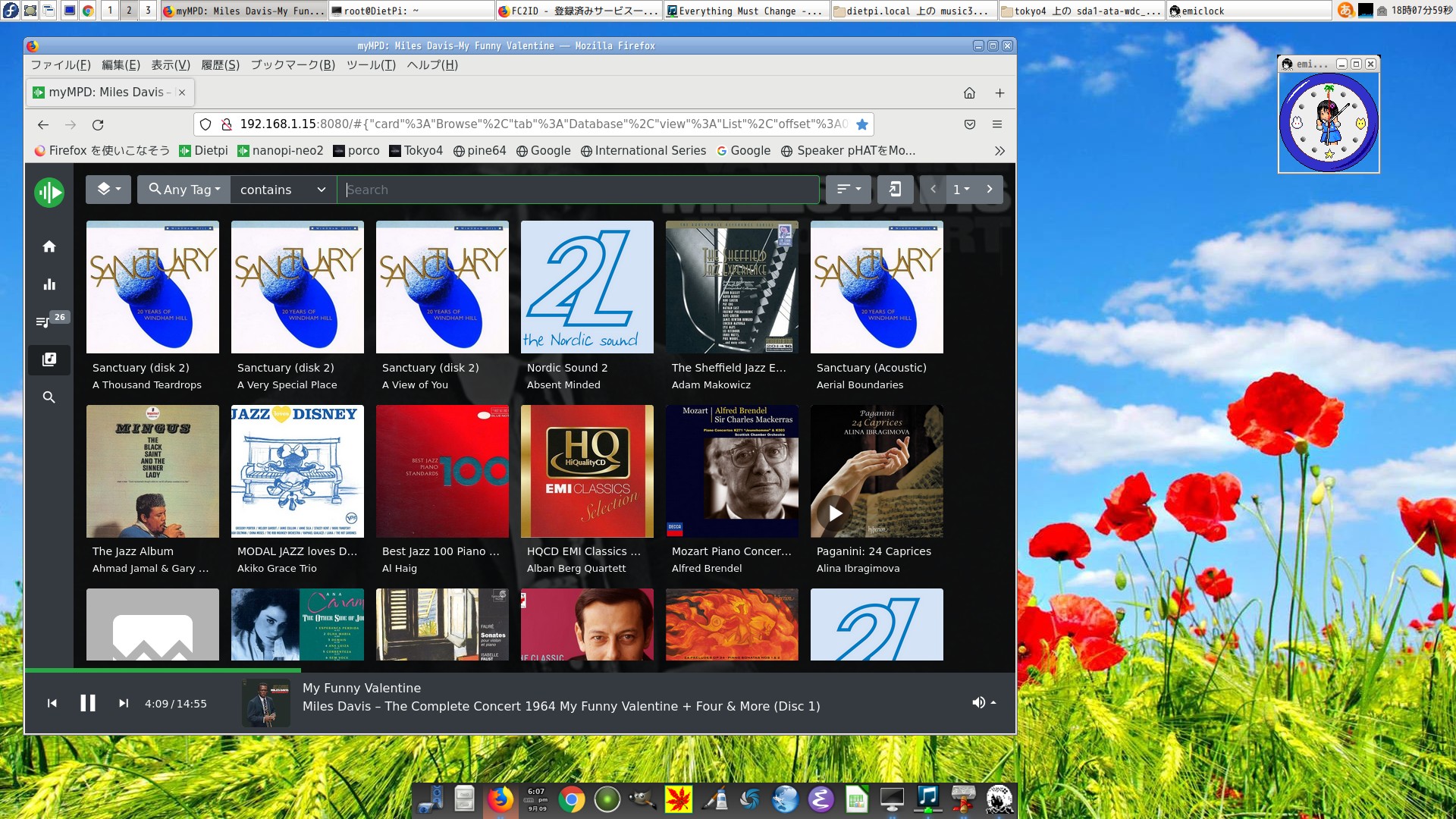Go to the previous track

click(52, 704)
